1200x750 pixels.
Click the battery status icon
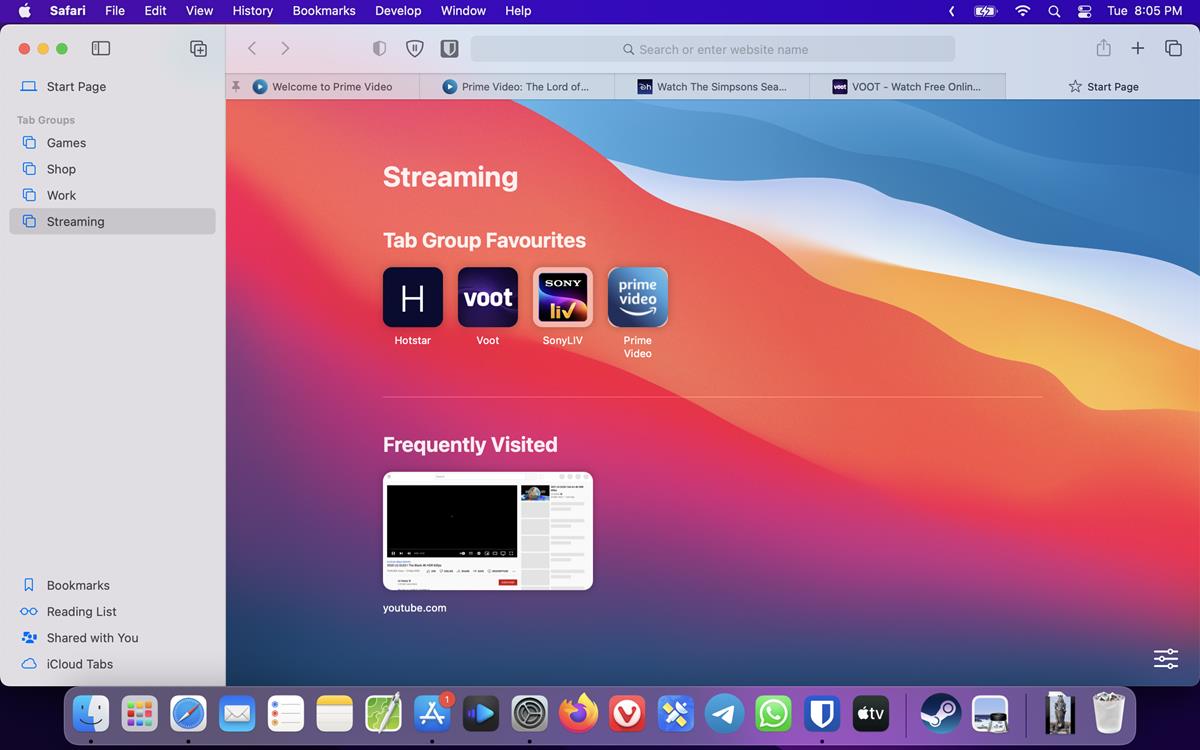986,11
